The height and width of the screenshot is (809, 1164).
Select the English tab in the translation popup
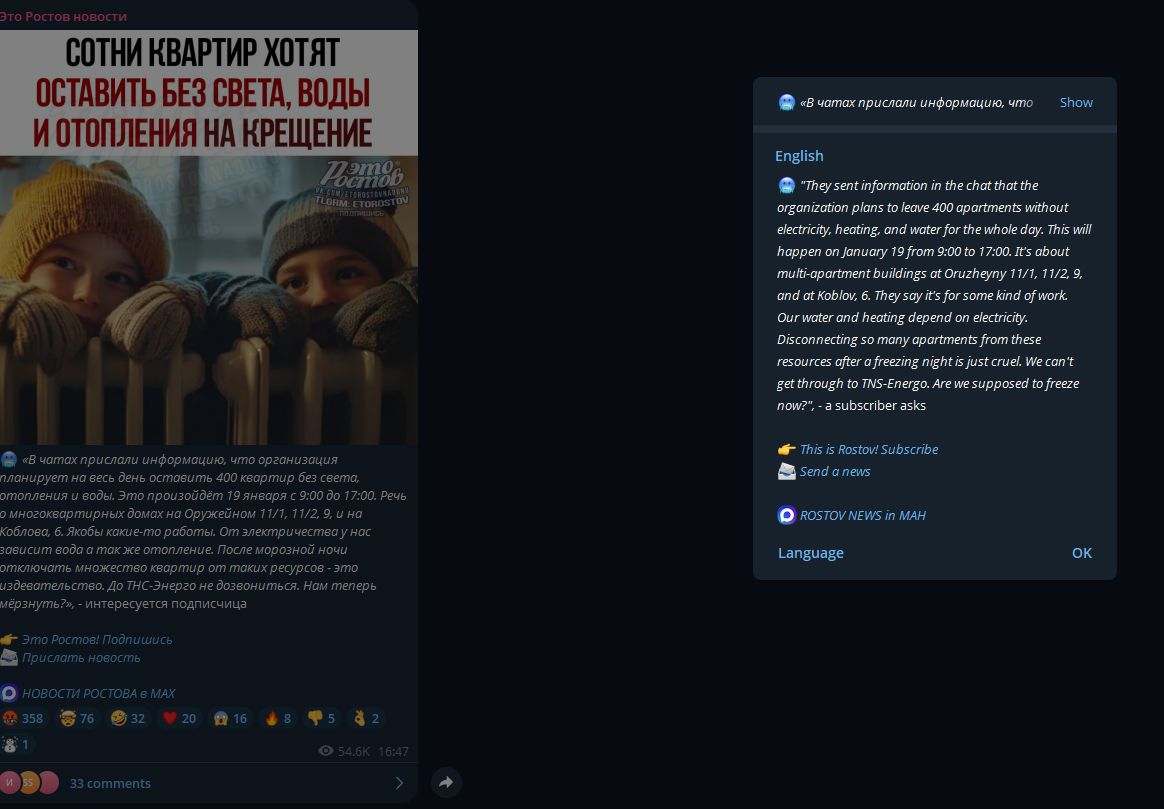tap(799, 156)
